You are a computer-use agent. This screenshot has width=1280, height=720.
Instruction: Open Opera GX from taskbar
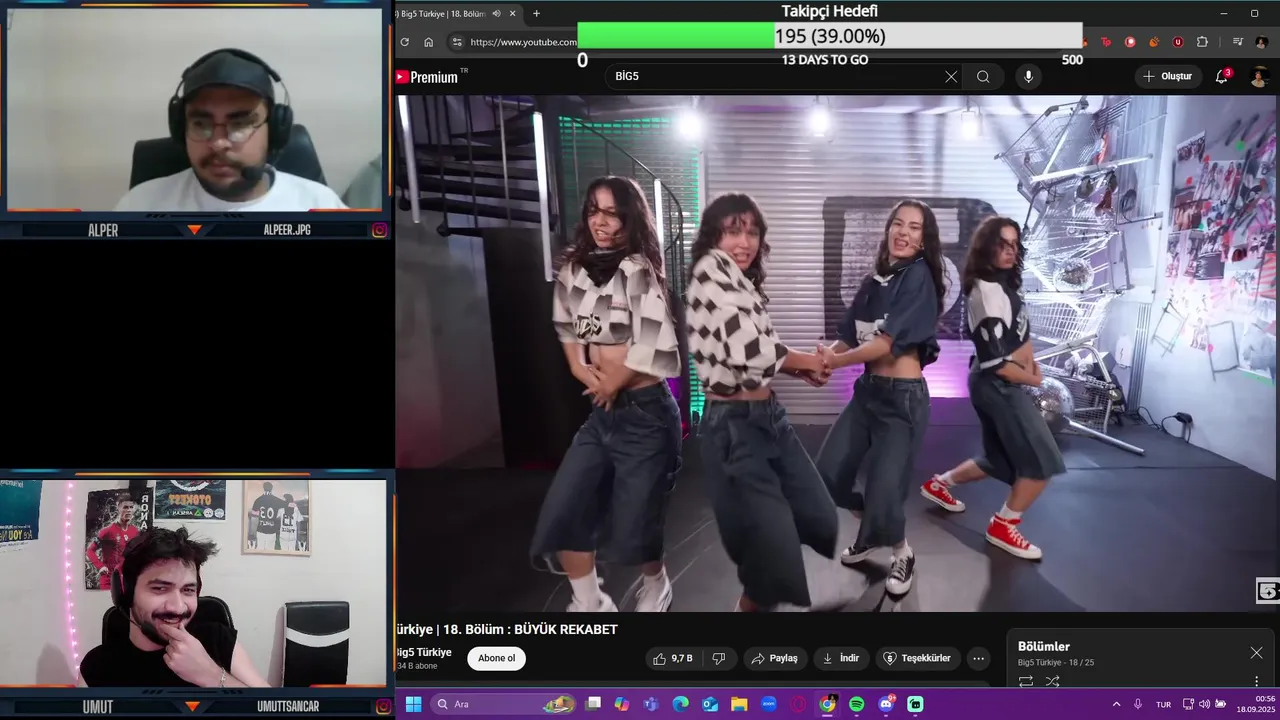point(798,704)
